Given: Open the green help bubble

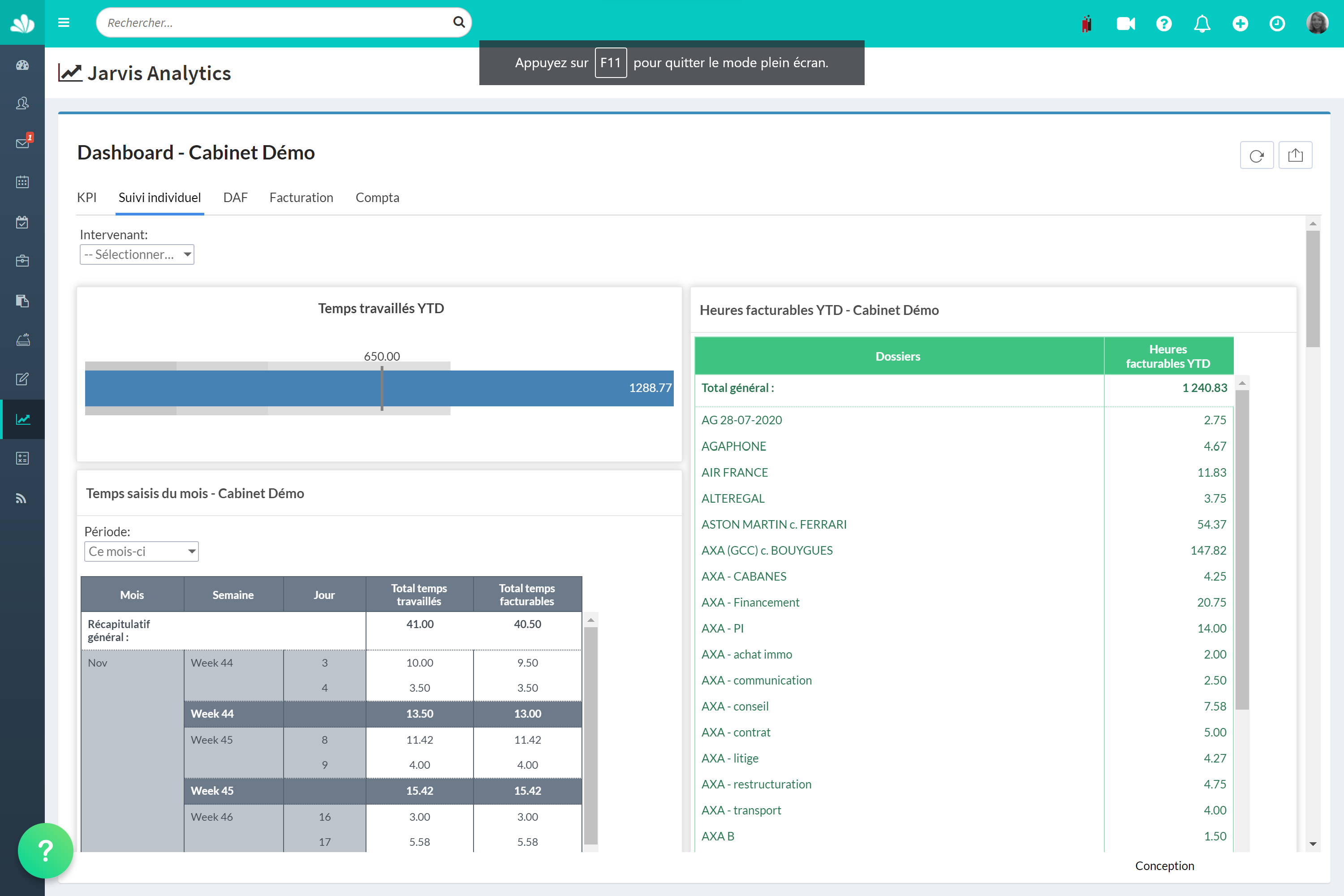Looking at the screenshot, I should coord(45,851).
